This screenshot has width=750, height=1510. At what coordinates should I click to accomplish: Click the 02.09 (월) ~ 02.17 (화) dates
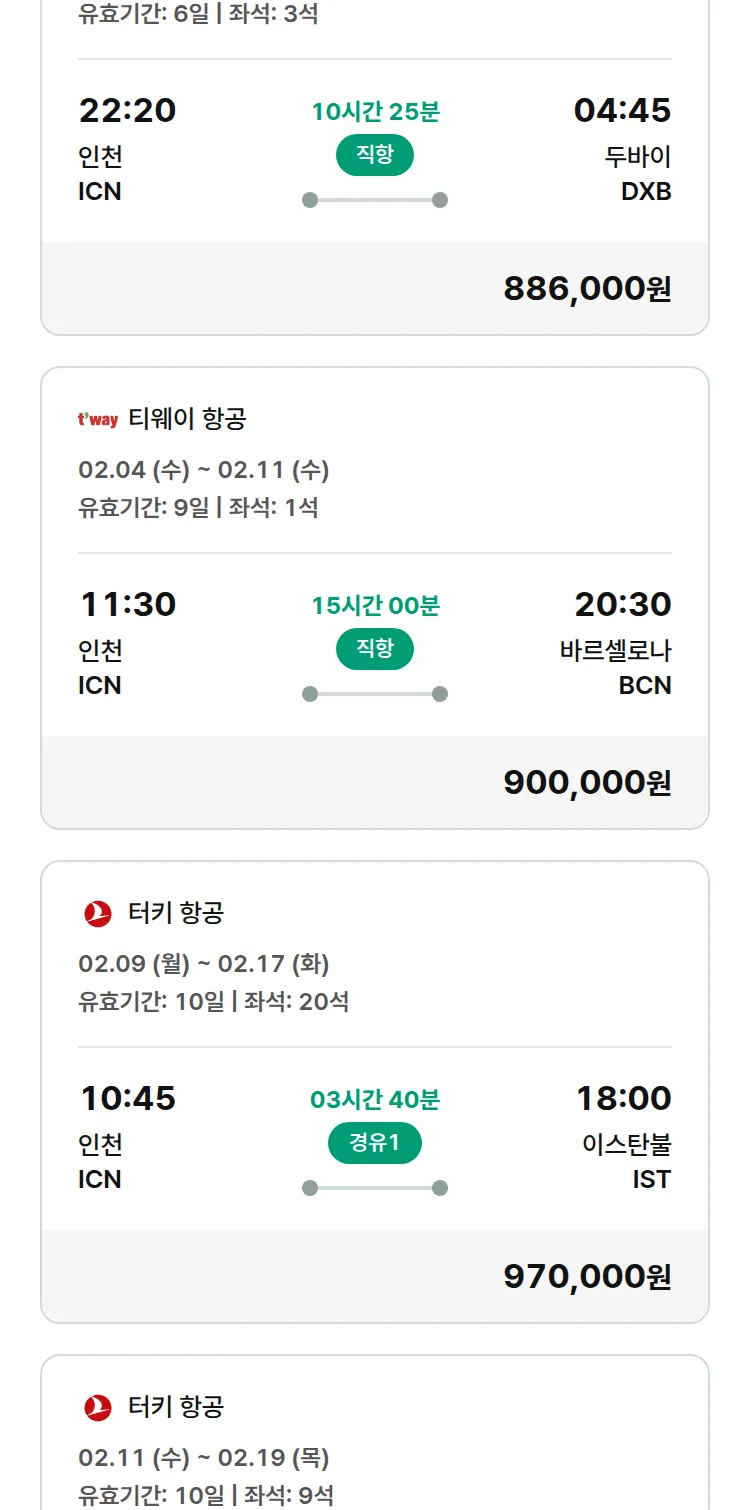click(204, 964)
